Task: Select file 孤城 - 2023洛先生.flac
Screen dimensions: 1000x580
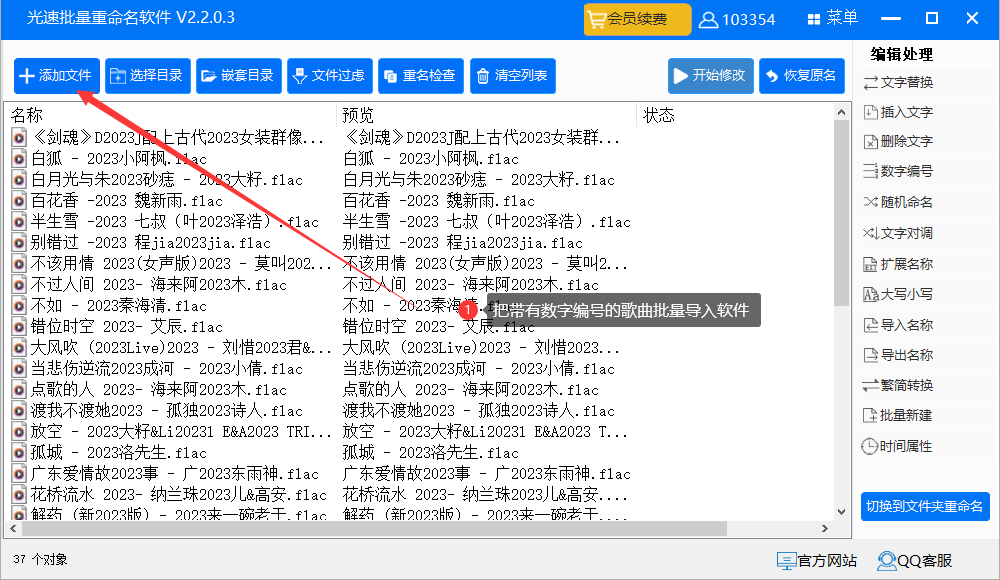Action: click(x=119, y=453)
